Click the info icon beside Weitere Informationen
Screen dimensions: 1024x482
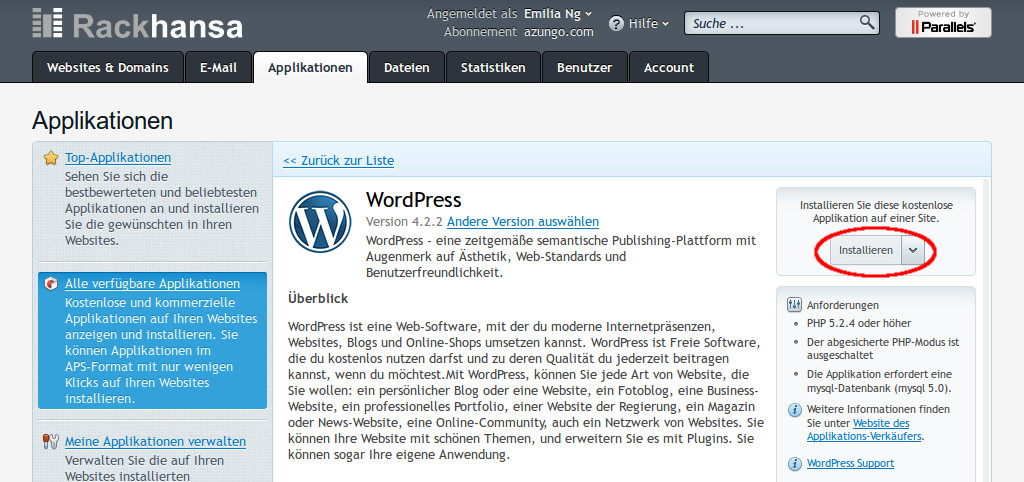795,410
